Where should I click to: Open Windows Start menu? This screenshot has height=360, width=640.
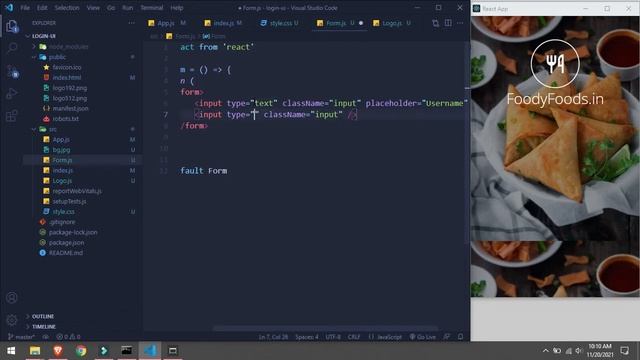[x=11, y=351]
